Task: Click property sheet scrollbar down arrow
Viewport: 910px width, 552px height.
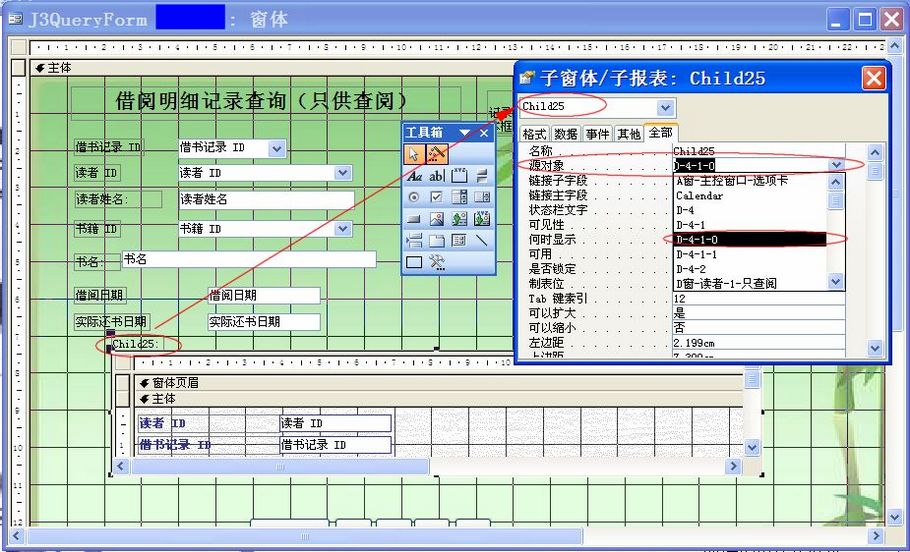Action: pos(875,348)
